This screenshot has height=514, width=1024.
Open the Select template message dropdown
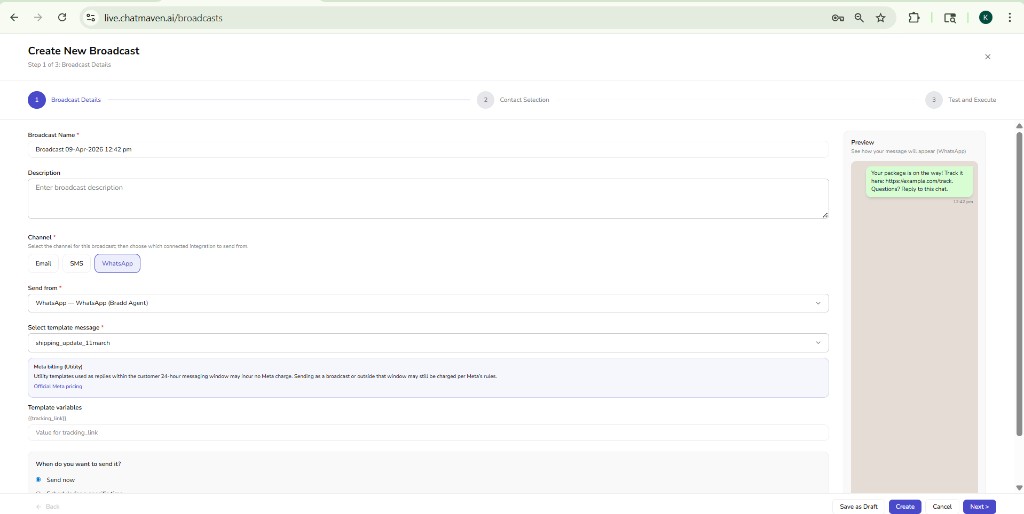[x=428, y=343]
